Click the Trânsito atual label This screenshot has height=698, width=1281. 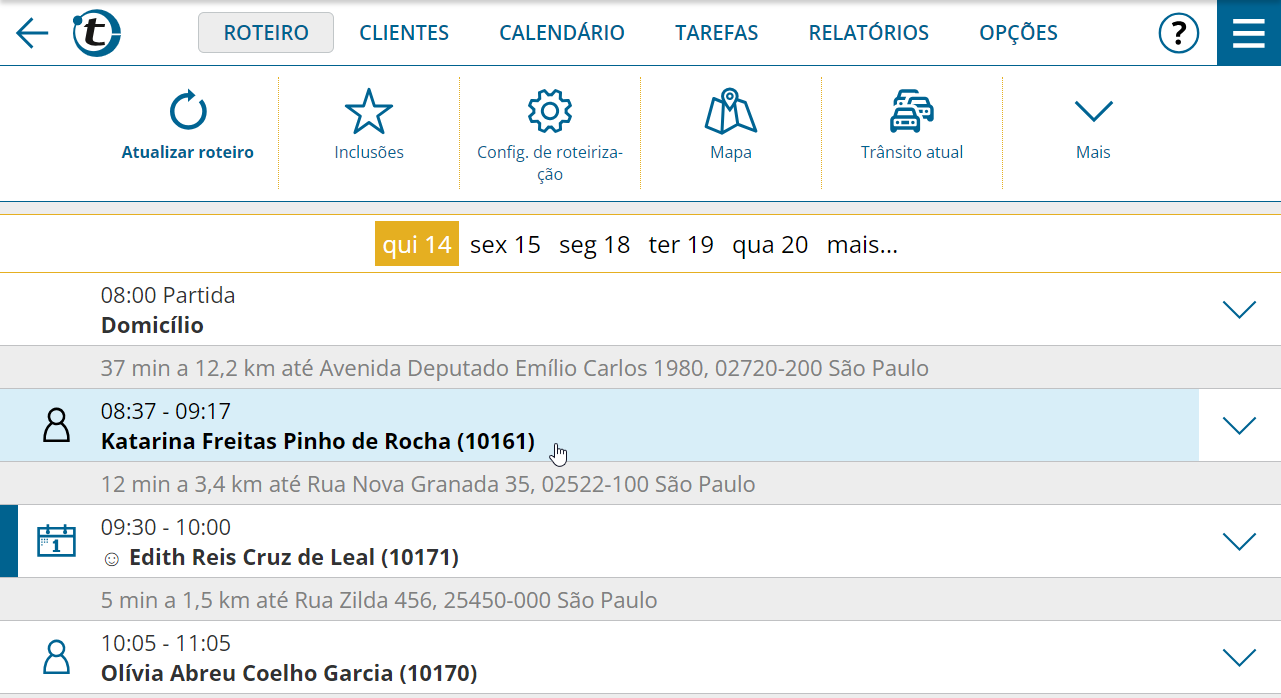pyautogui.click(x=912, y=153)
